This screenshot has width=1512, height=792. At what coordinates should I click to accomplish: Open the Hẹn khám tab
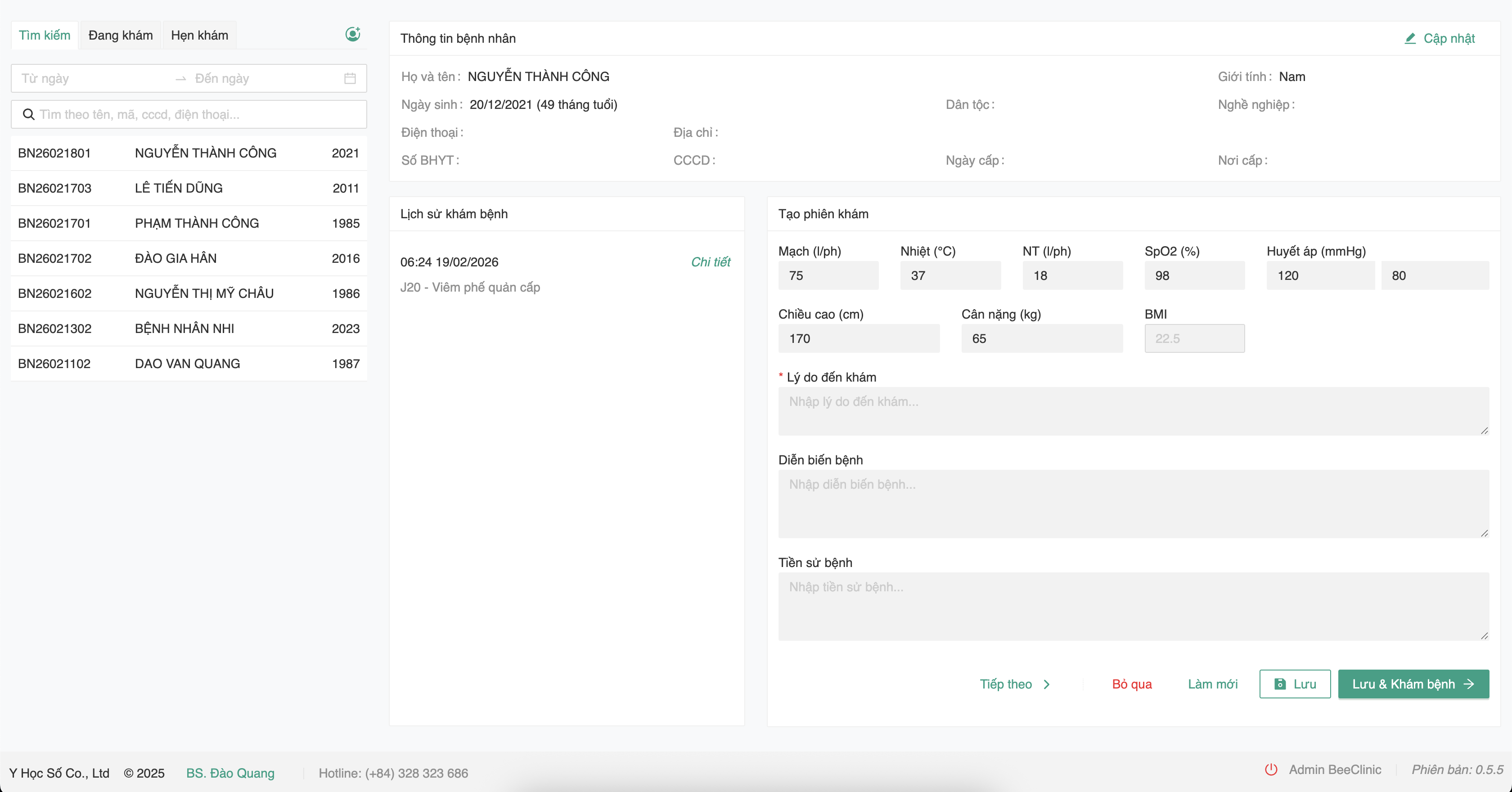199,35
